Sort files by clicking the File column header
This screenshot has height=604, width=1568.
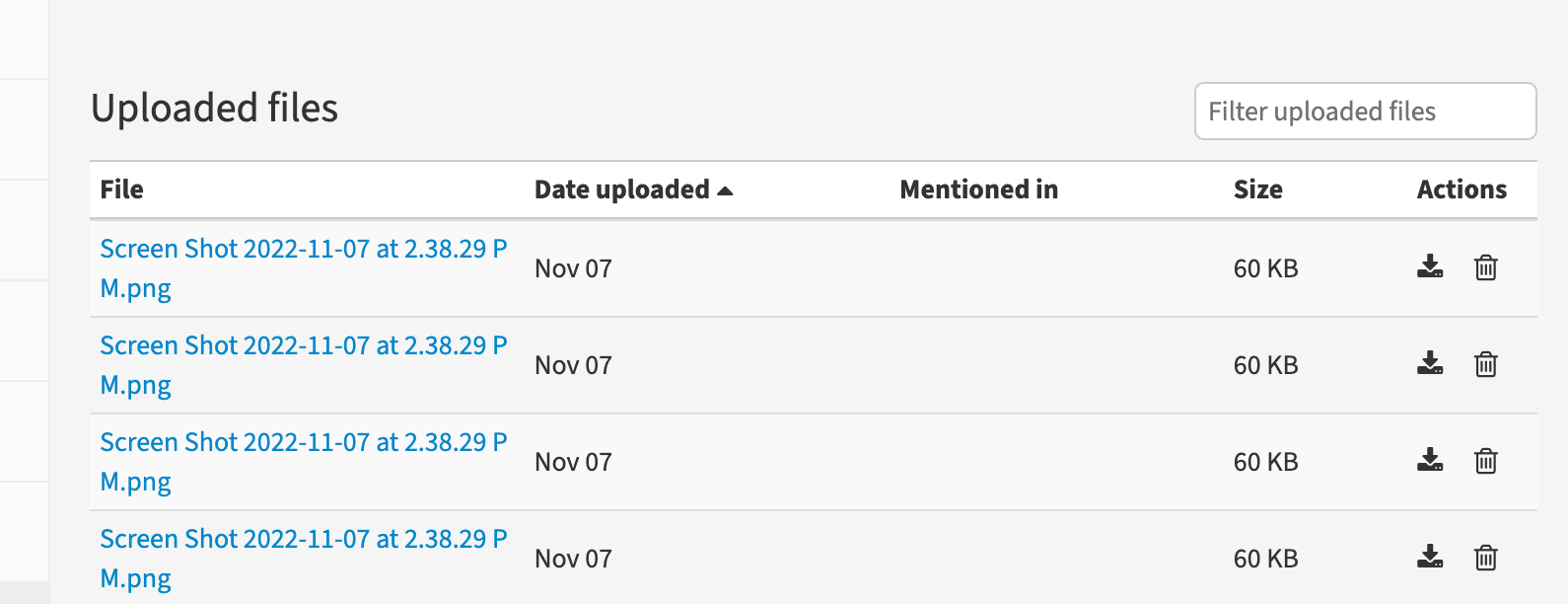coord(120,189)
